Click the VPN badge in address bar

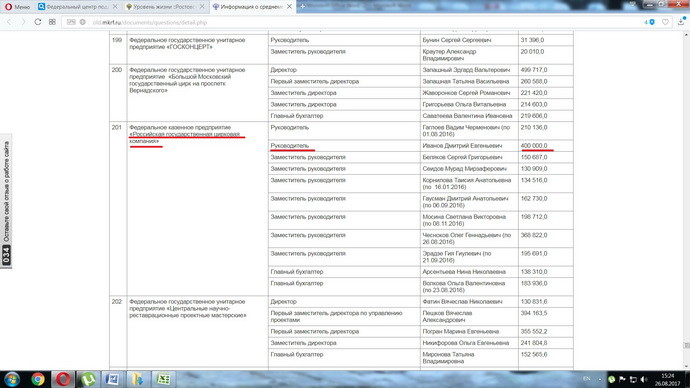[x=71, y=22]
